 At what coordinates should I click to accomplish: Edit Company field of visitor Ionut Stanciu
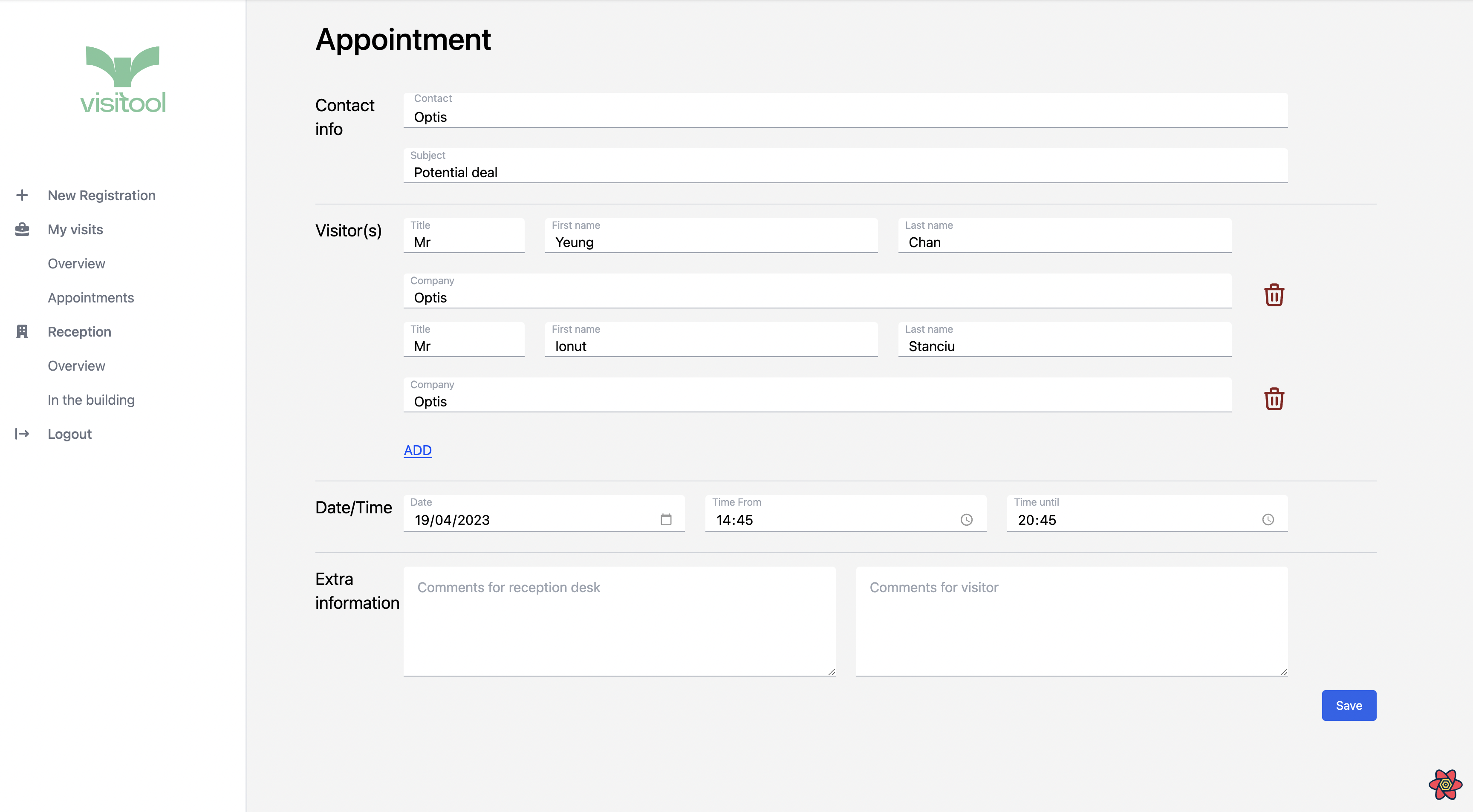click(817, 395)
